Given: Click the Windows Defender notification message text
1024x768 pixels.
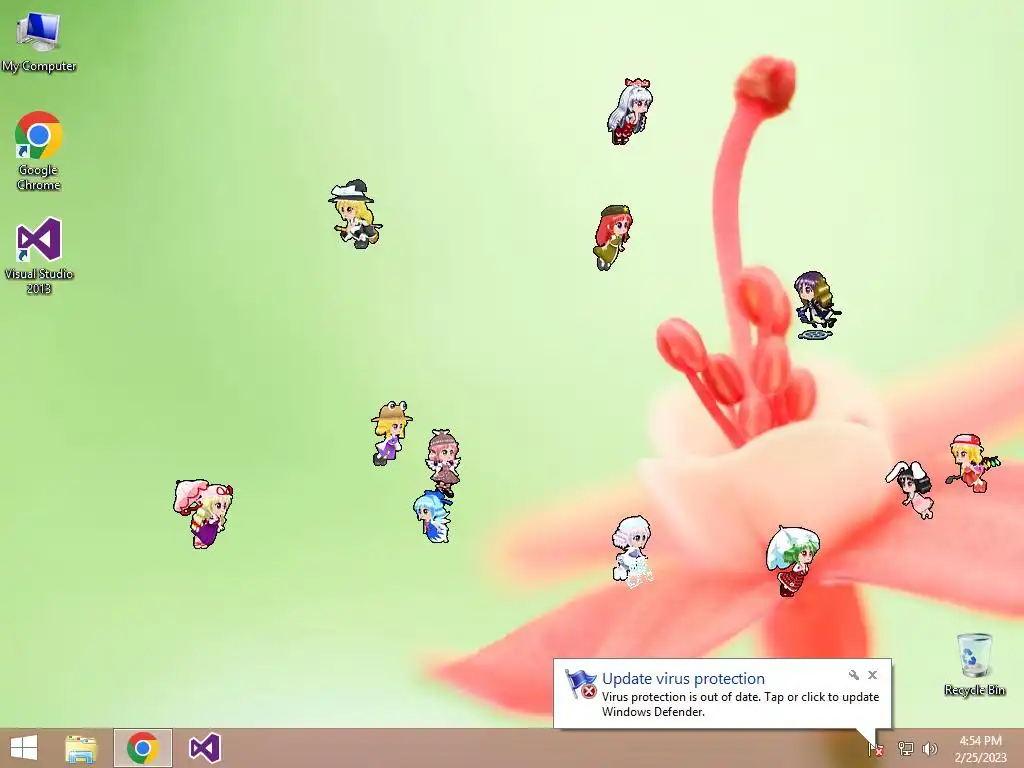Looking at the screenshot, I should tap(740, 704).
